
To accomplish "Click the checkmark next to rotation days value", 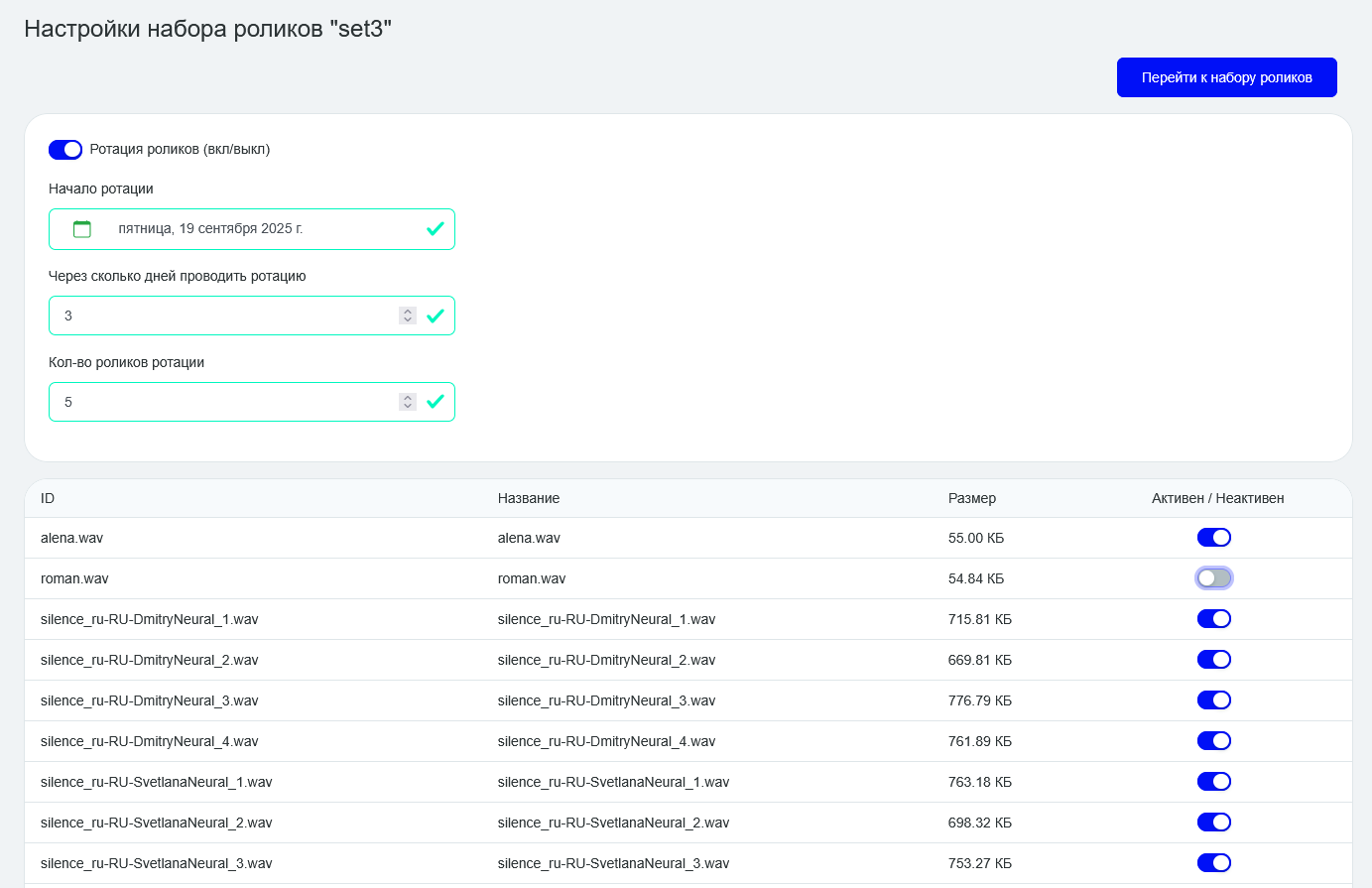I will [x=435, y=316].
